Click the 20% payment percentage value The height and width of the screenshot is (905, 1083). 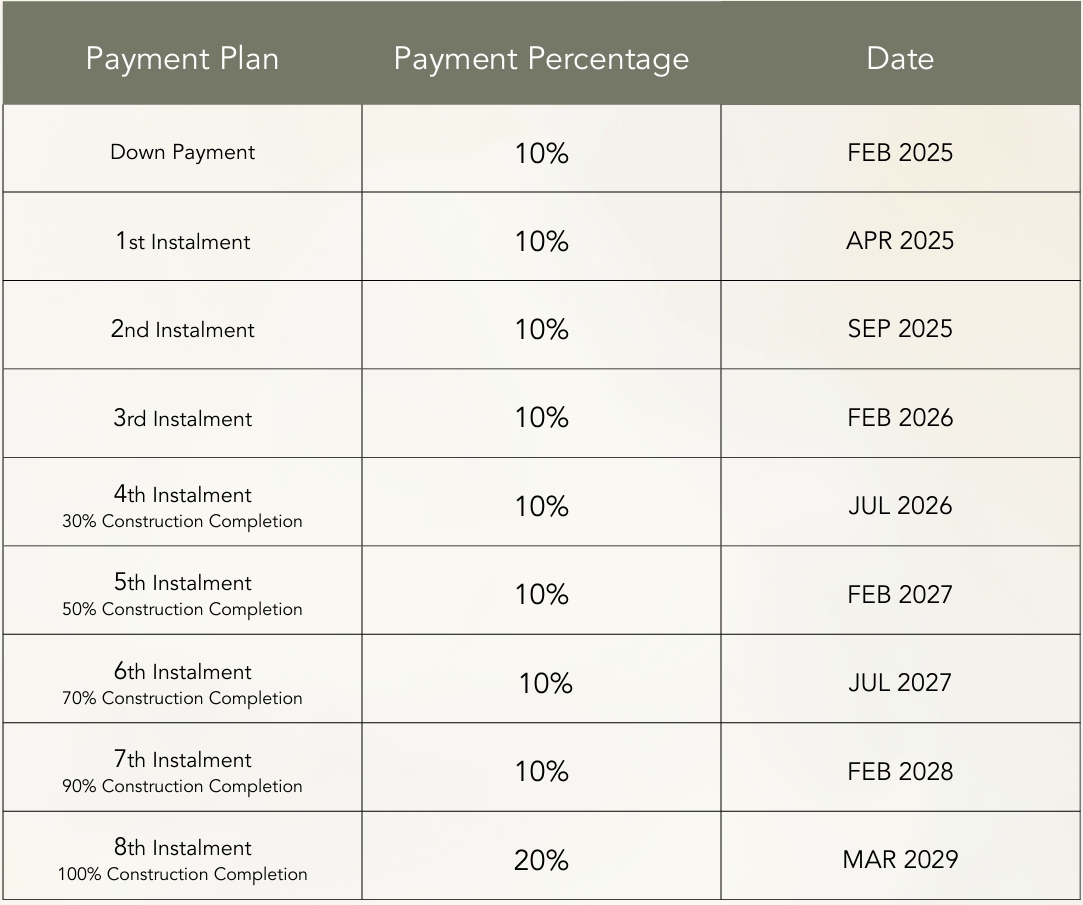click(541, 860)
